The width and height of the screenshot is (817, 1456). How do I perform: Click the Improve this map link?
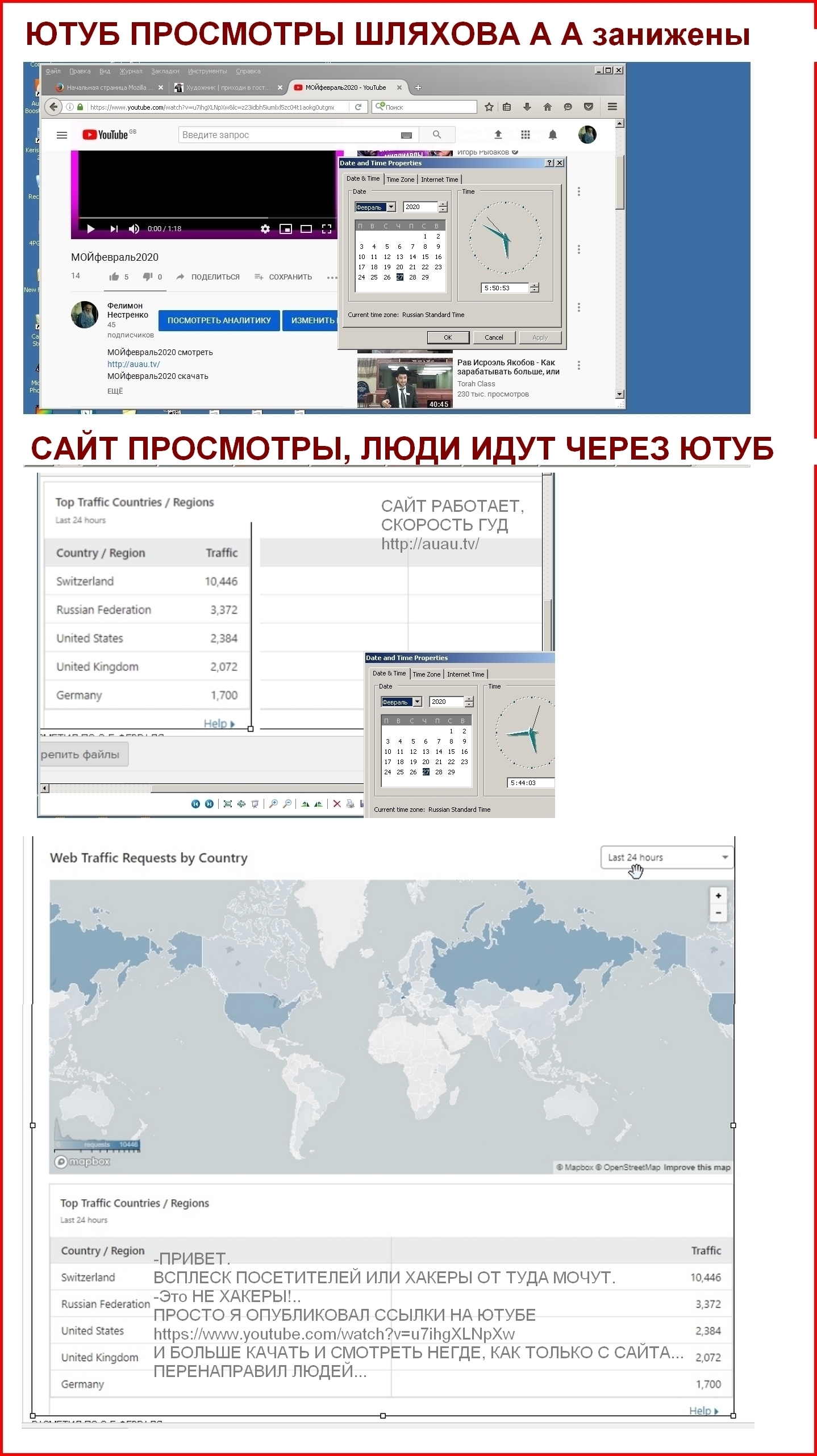coord(697,1167)
